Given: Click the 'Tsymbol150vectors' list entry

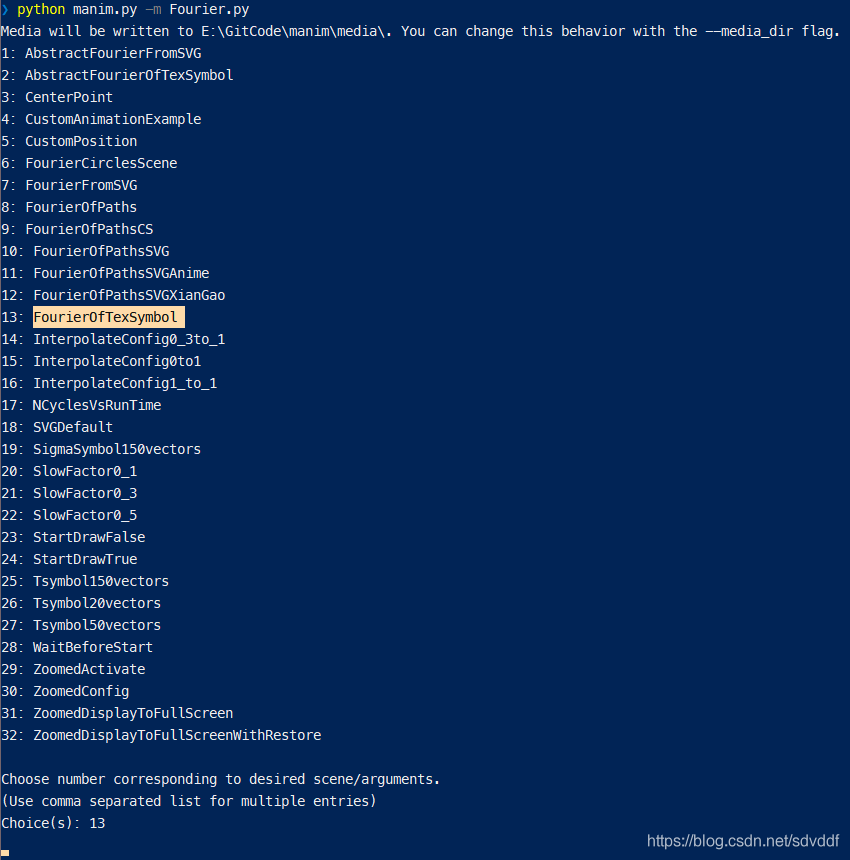Looking at the screenshot, I should click(101, 581).
